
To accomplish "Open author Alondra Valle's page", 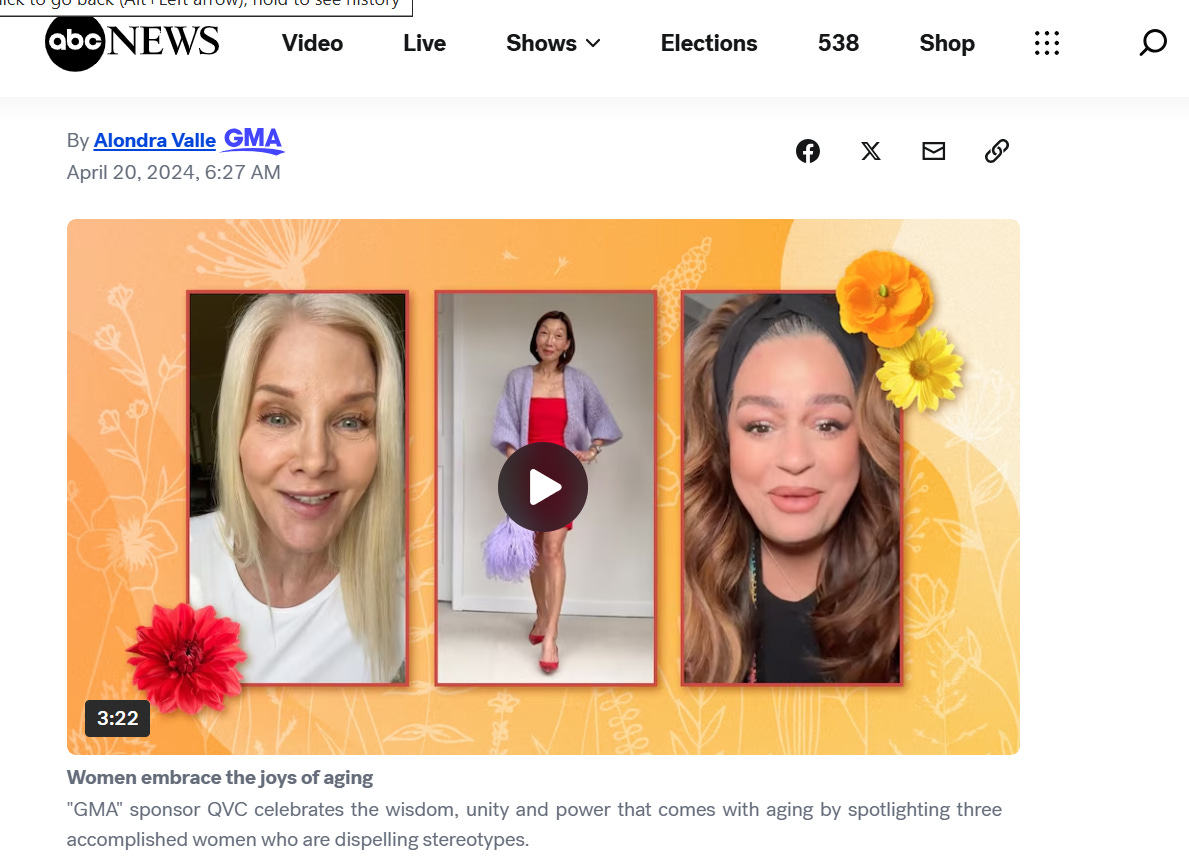I will click(155, 140).
